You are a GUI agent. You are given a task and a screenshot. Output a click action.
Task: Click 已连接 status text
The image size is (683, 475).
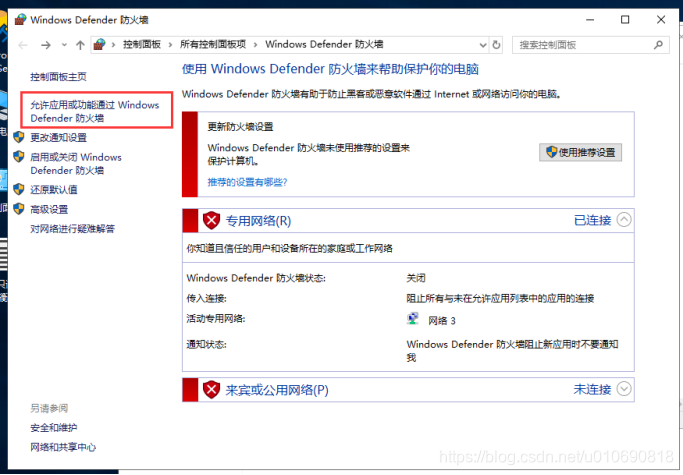click(x=593, y=220)
